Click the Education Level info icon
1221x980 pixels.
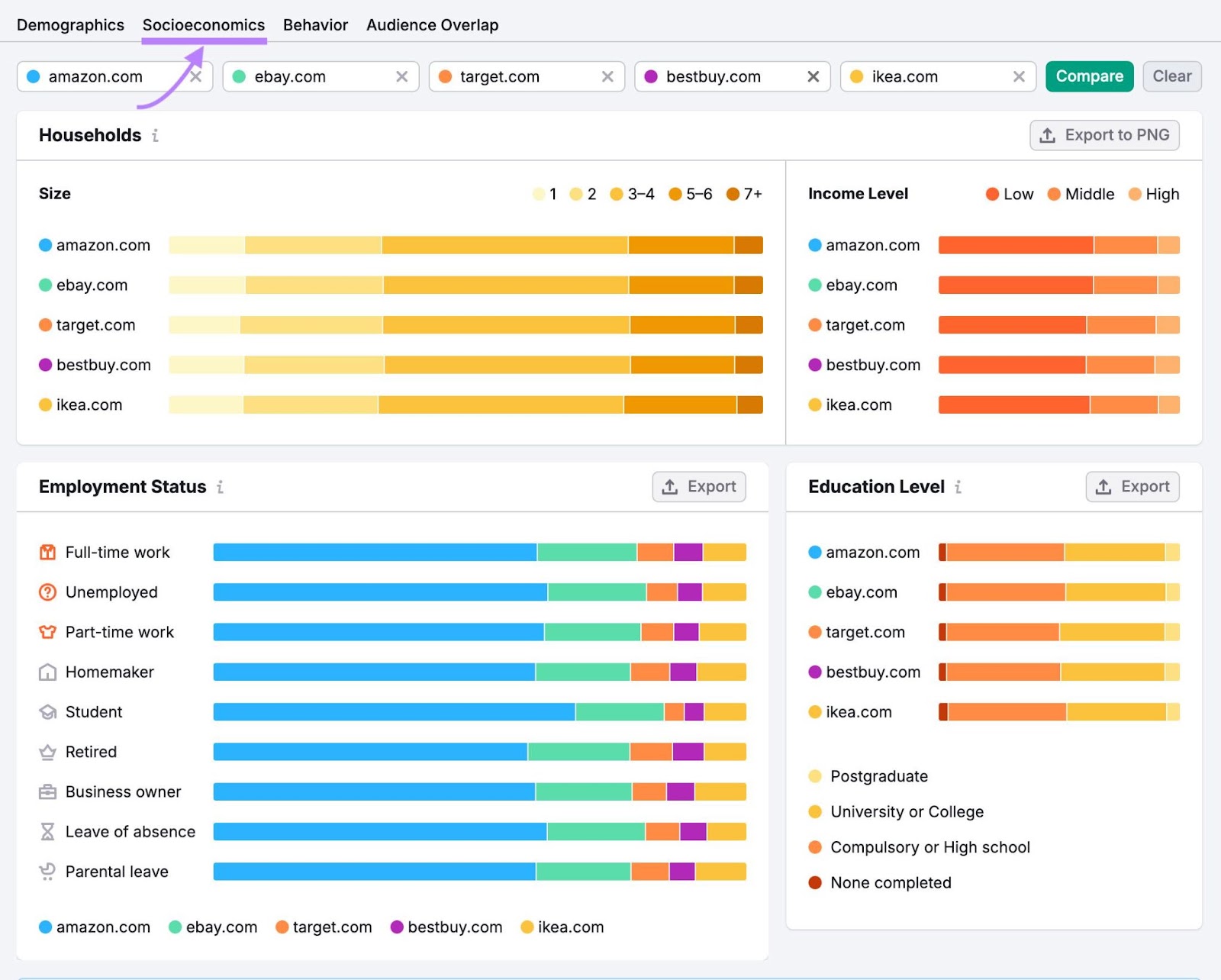point(958,487)
